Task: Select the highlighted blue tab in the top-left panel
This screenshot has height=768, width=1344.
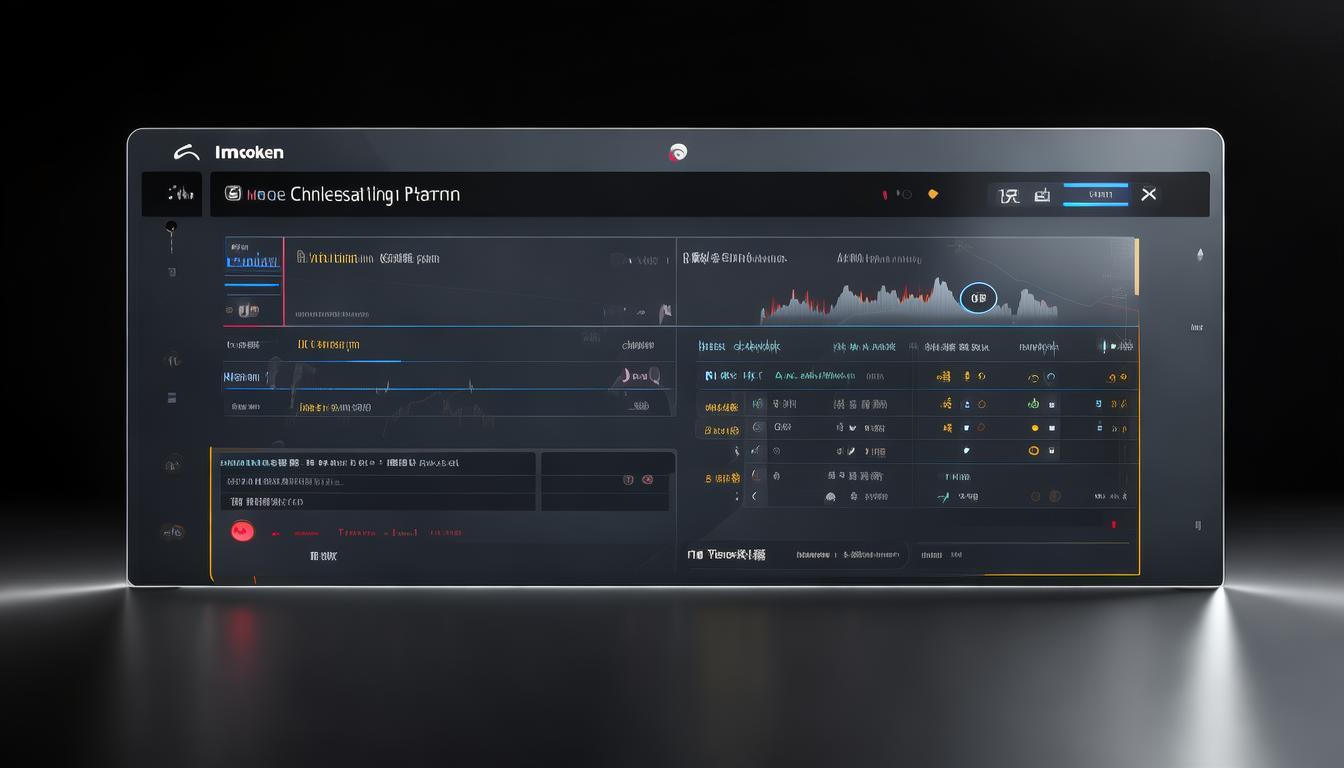Action: (x=252, y=261)
